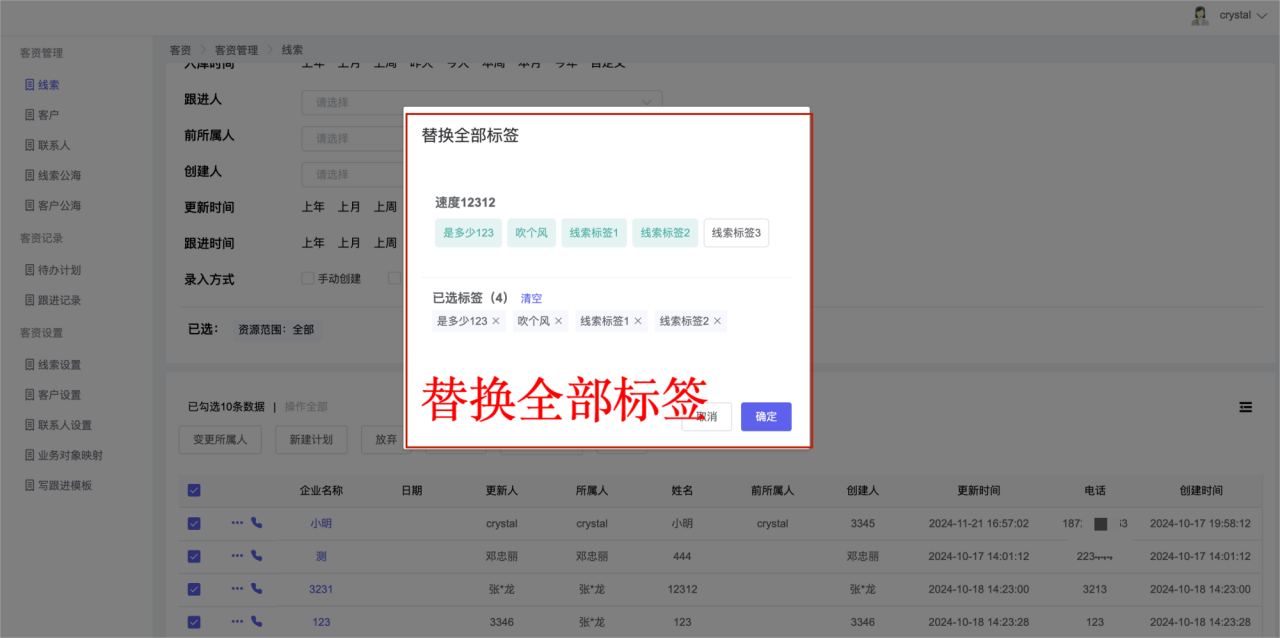This screenshot has width=1280, height=638.
Task: Click 客资 in the breadcrumb
Action: pyautogui.click(x=180, y=50)
